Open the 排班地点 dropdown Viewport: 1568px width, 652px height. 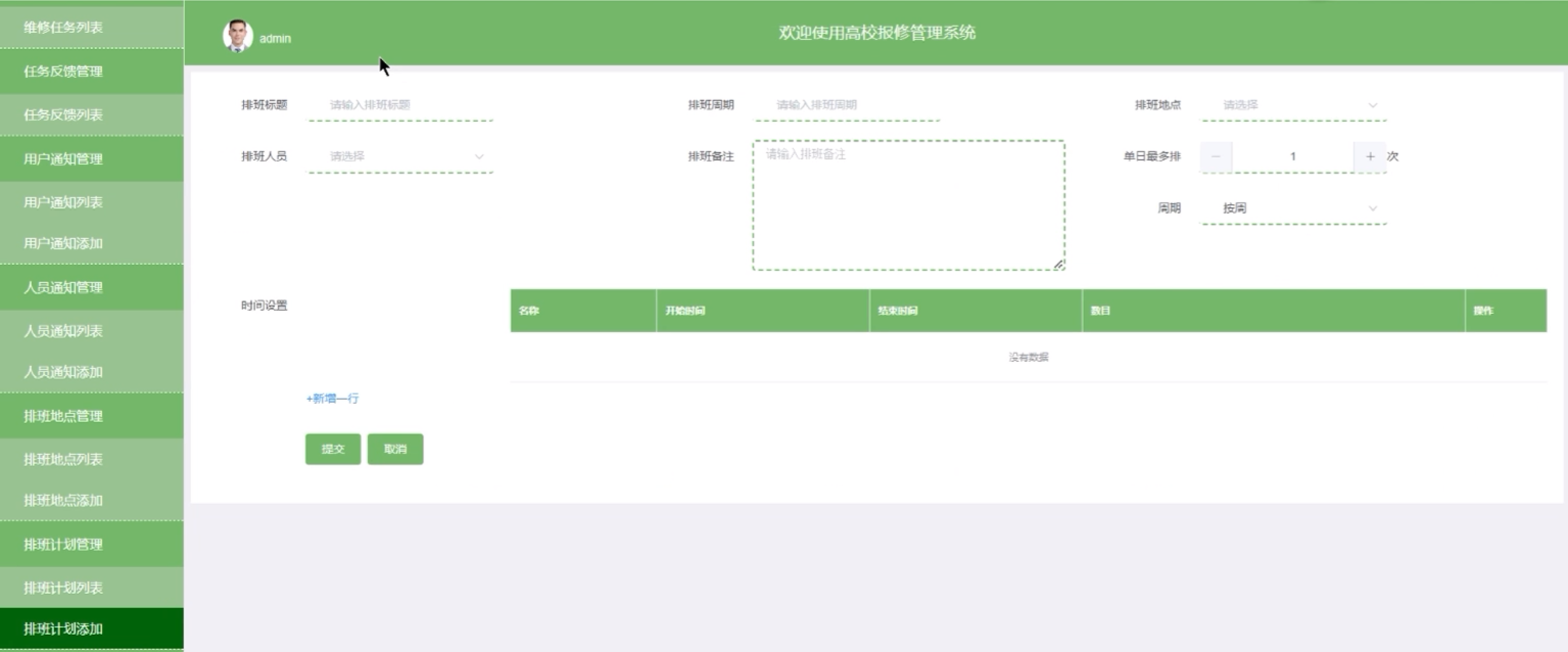coord(1293,105)
